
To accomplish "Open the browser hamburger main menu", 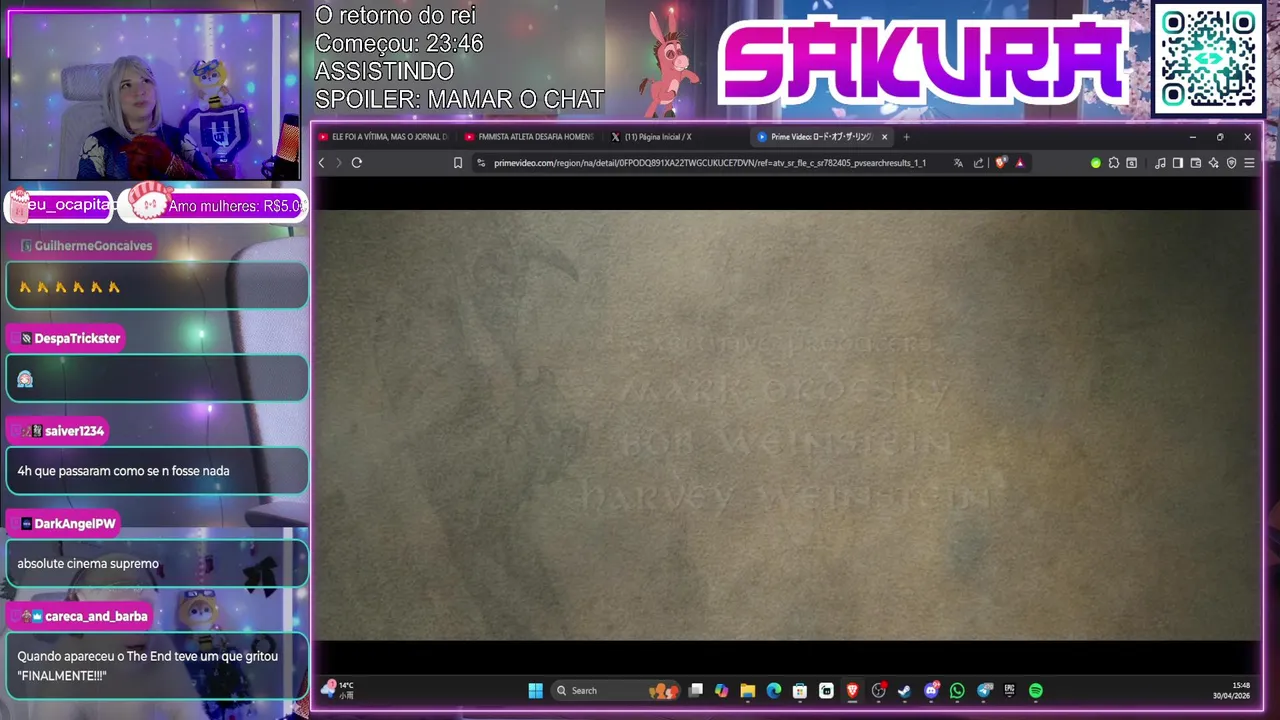I will [x=1249, y=163].
